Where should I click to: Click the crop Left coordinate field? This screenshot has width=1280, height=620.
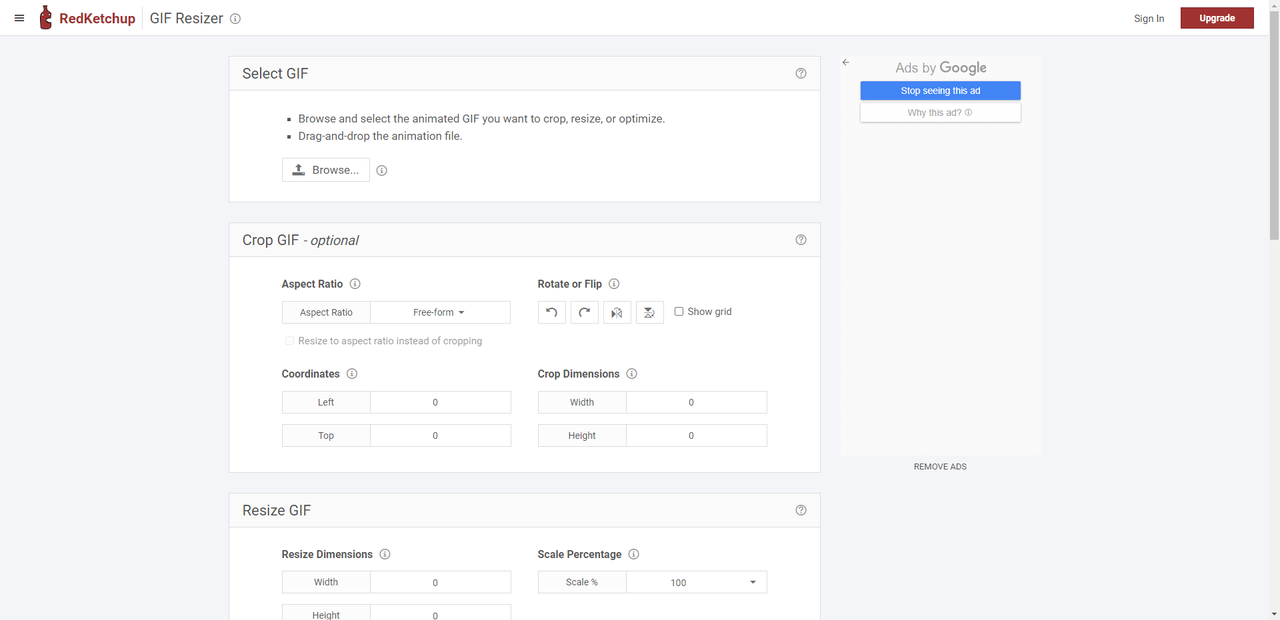[x=440, y=402]
